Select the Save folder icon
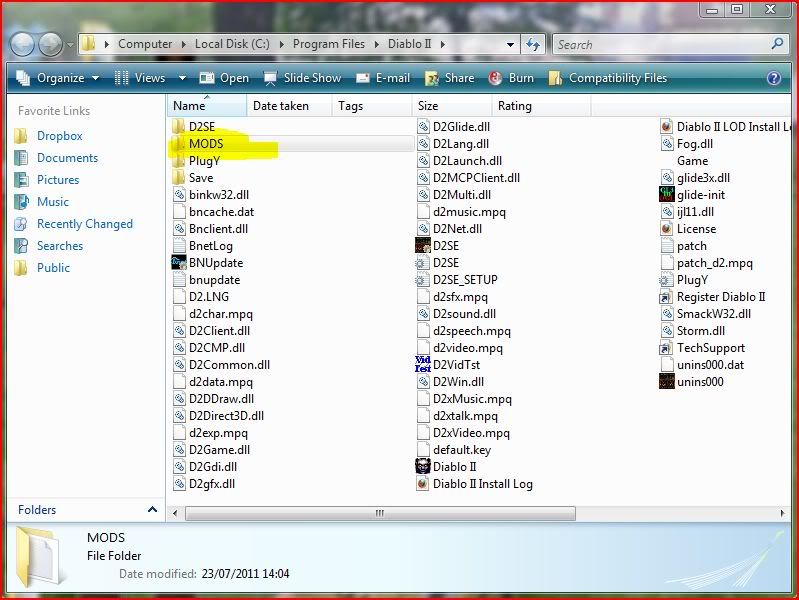 tap(178, 178)
